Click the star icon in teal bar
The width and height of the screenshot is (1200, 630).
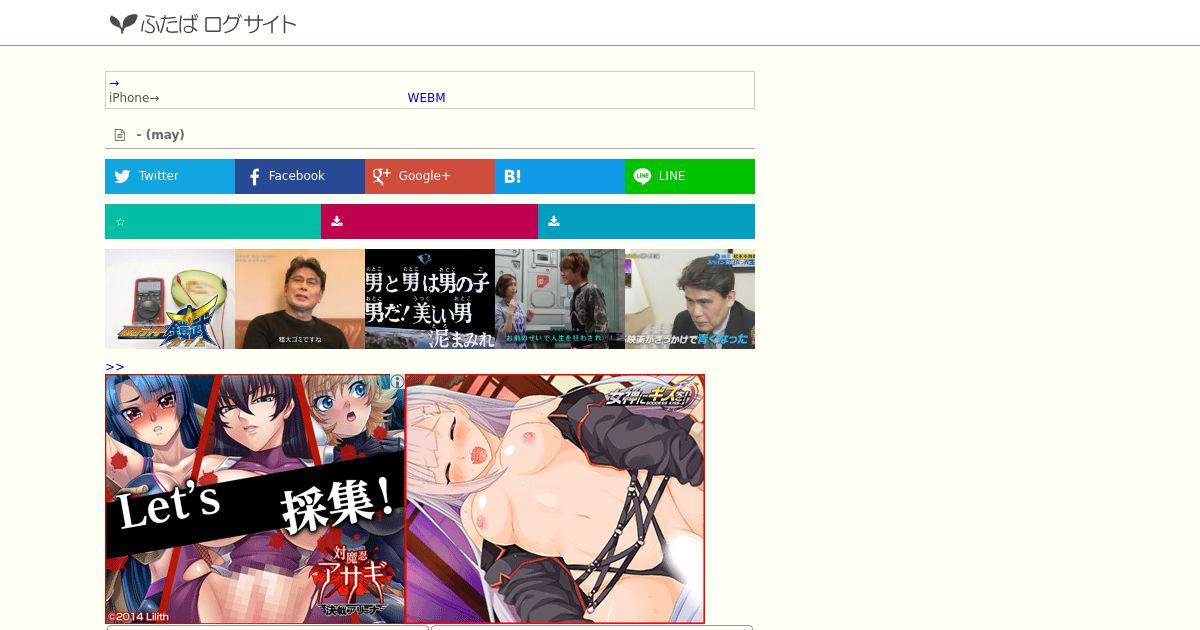pos(120,222)
